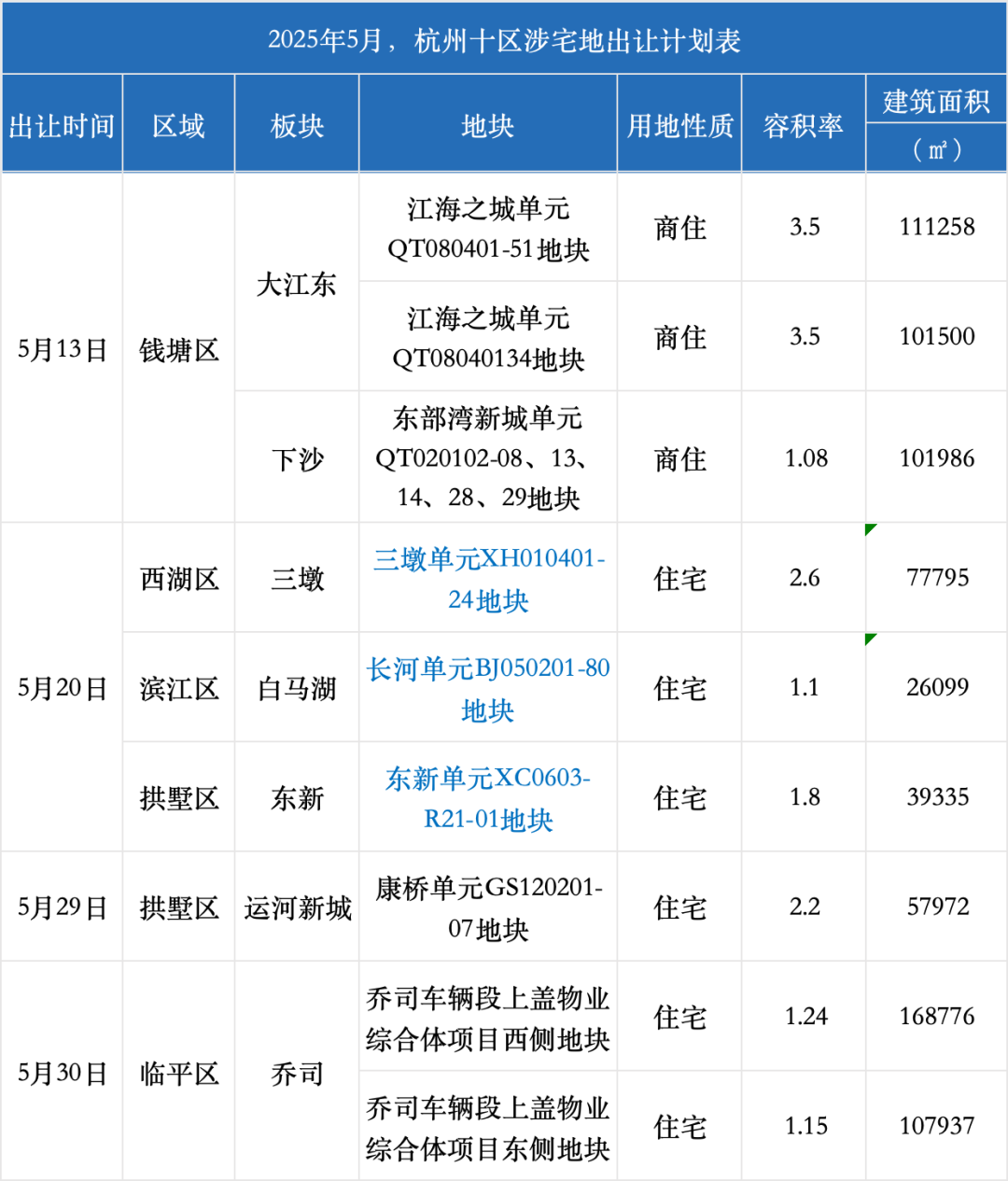The height and width of the screenshot is (1181, 1008).
Task: Select the 康桥单元GS120201-07地块 cell
Action: pyautogui.click(x=488, y=907)
